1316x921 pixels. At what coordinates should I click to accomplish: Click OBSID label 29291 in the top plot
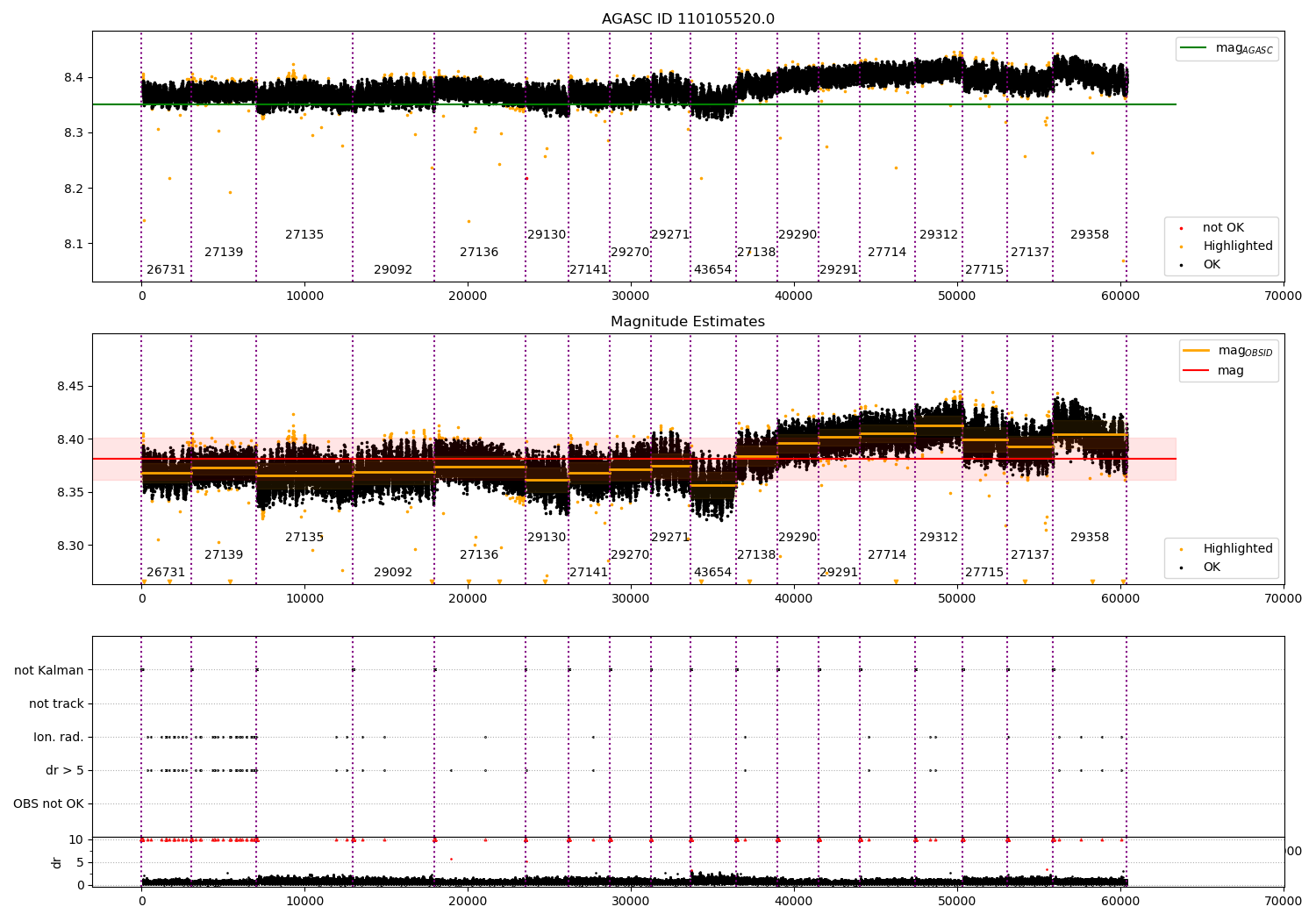click(839, 269)
